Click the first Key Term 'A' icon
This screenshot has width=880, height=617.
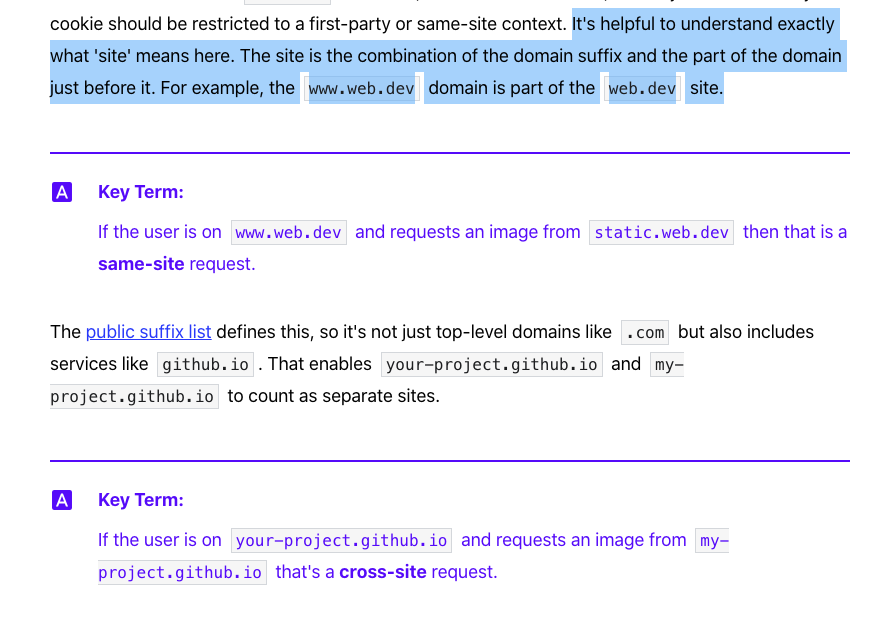[x=62, y=192]
